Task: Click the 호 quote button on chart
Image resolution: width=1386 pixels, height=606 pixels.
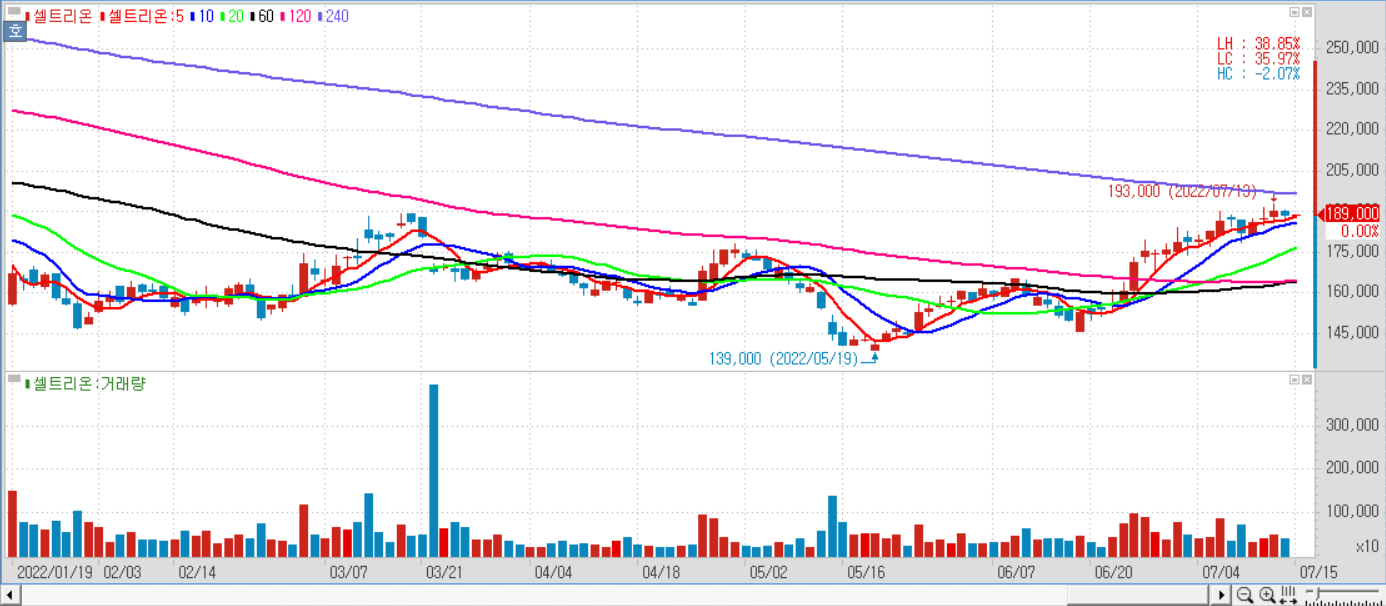Action: pos(14,31)
